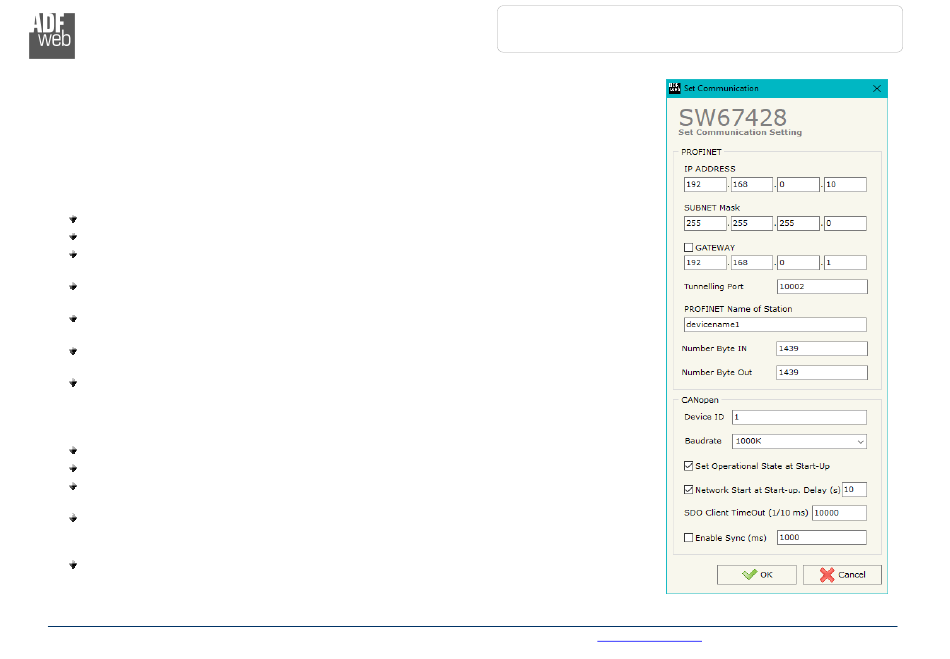Click the PROFINET Name of Station field

[x=774, y=325]
